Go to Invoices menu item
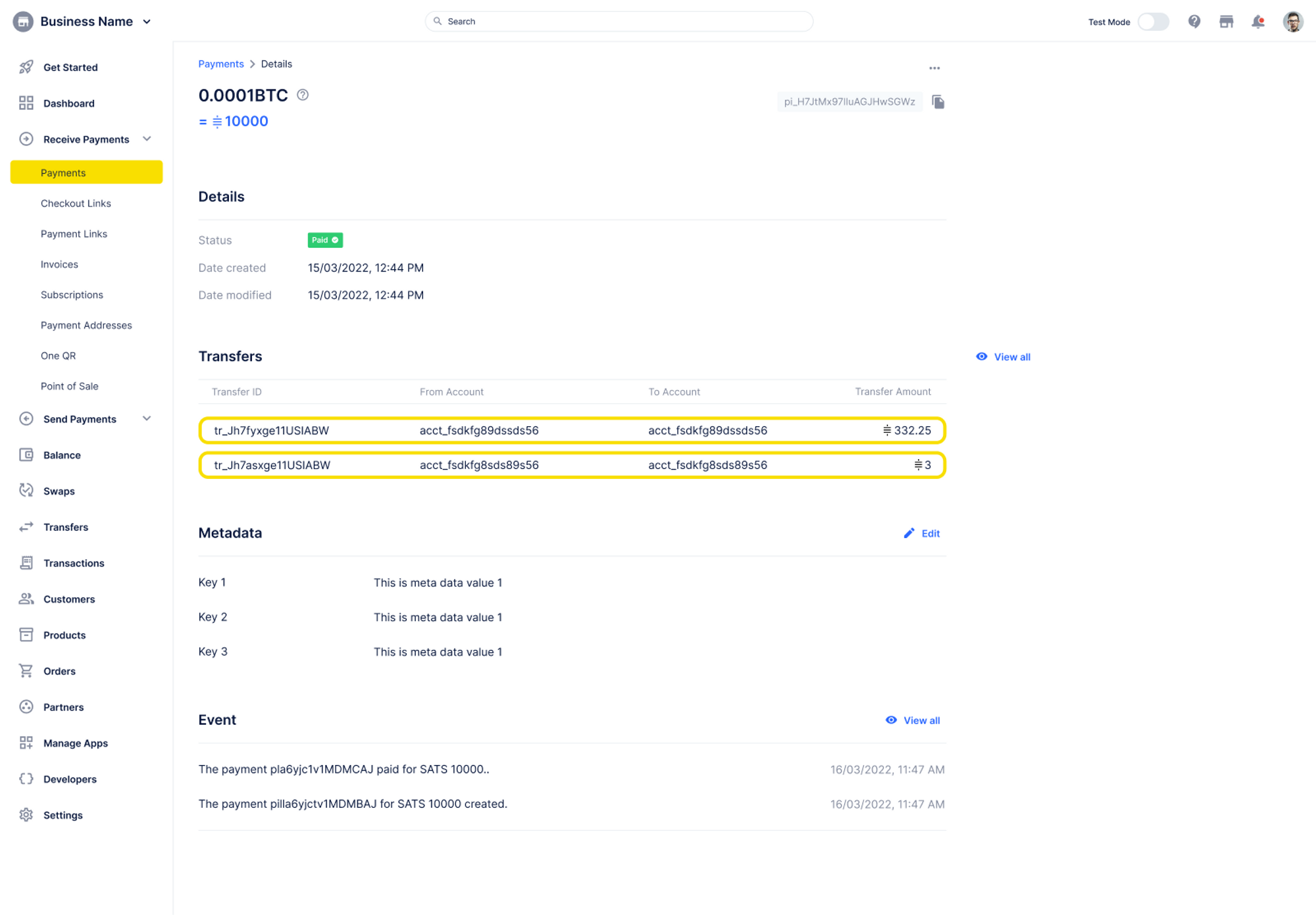 [59, 264]
